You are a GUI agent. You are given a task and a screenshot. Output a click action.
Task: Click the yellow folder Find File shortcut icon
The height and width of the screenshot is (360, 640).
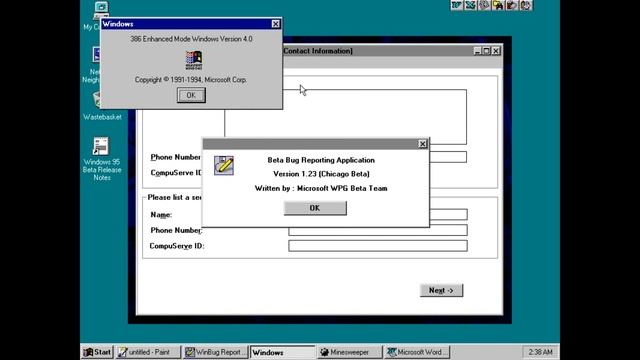[498, 5]
